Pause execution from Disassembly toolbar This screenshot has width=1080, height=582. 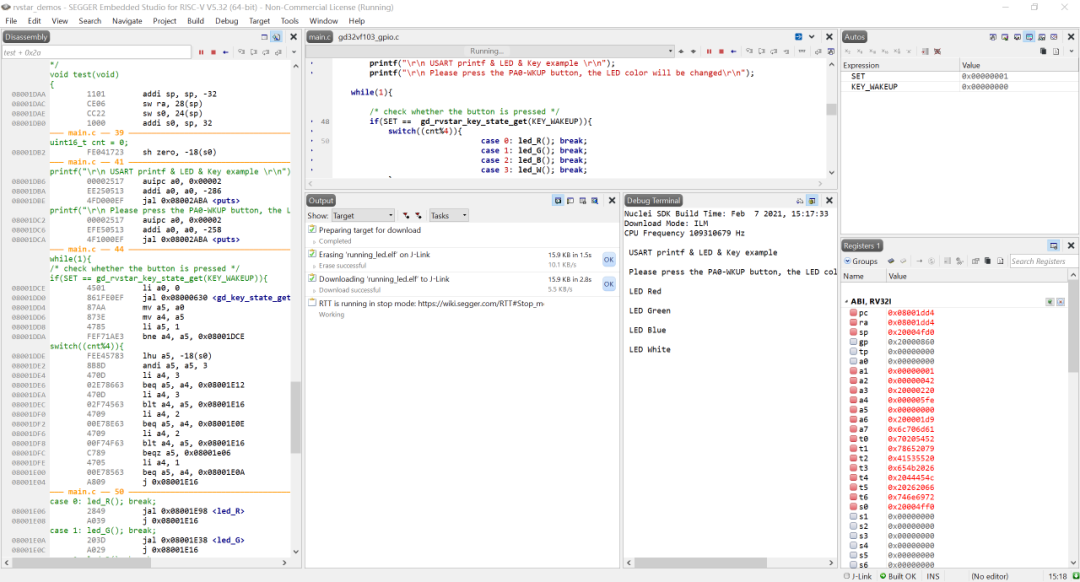coord(201,52)
